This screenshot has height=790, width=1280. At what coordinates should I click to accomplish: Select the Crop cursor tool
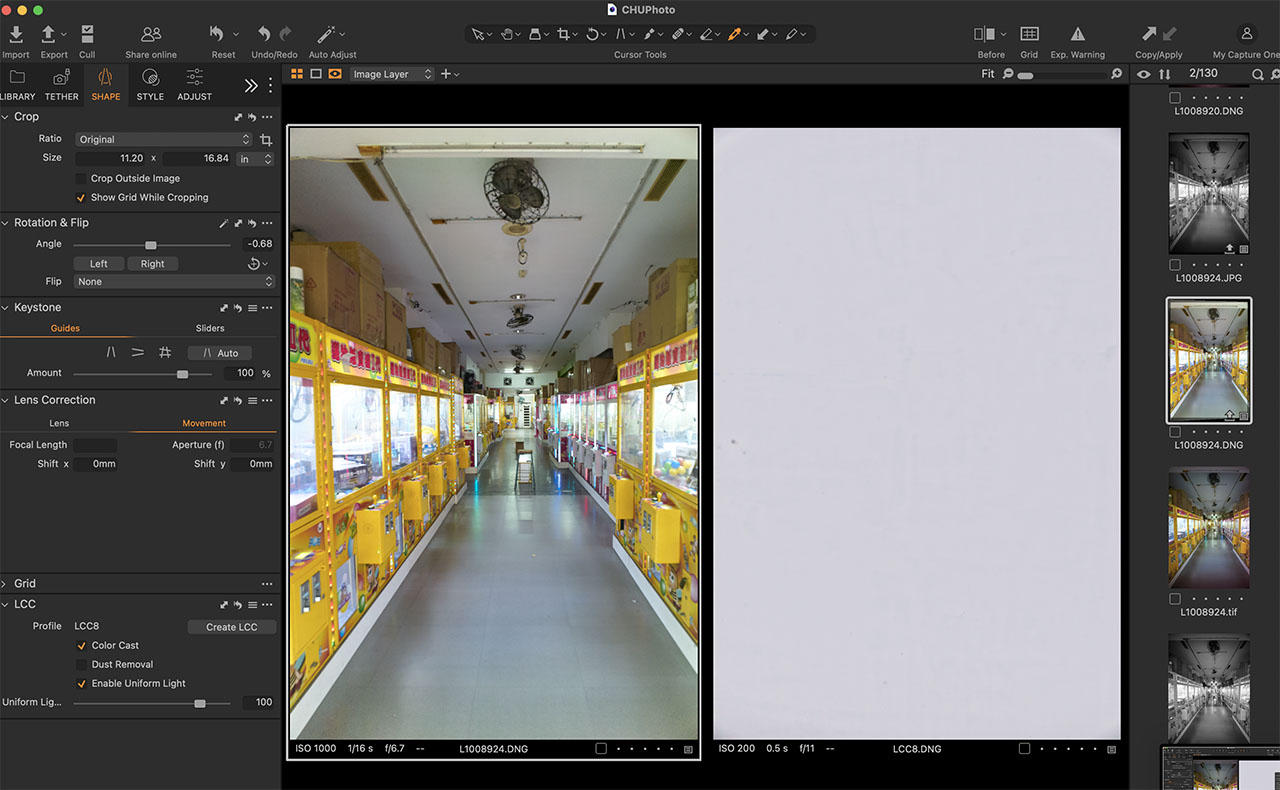tap(563, 34)
